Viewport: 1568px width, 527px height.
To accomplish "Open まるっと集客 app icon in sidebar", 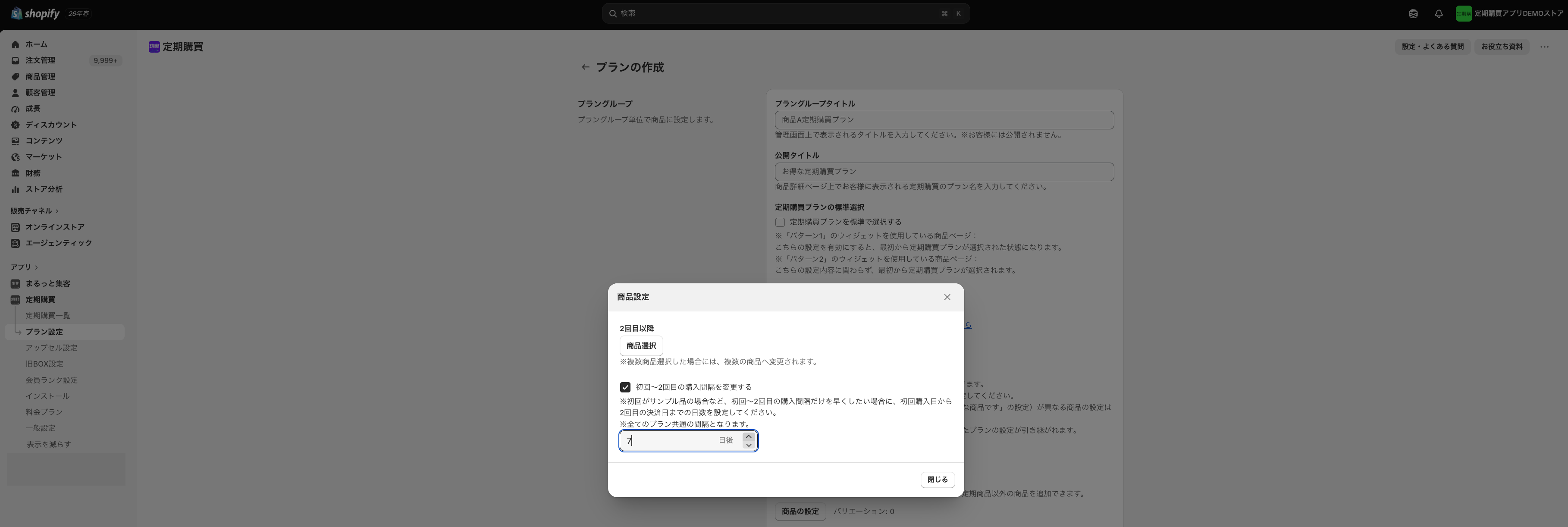I will click(x=15, y=284).
